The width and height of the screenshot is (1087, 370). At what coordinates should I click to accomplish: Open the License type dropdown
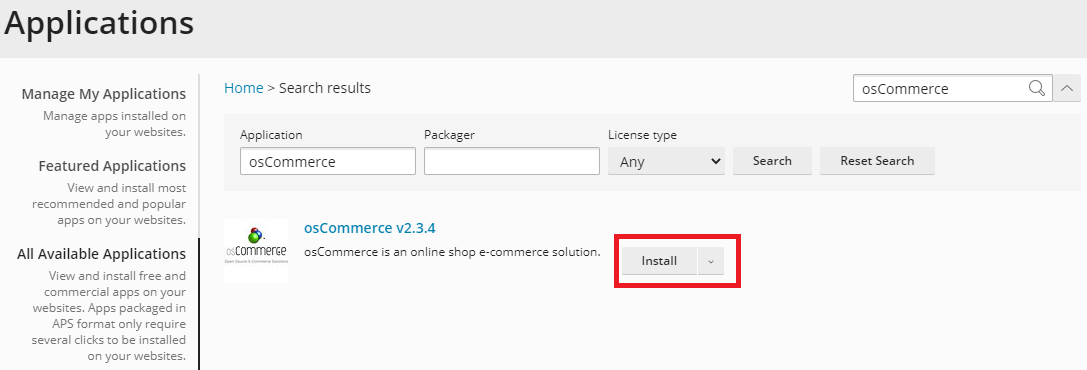coord(666,161)
